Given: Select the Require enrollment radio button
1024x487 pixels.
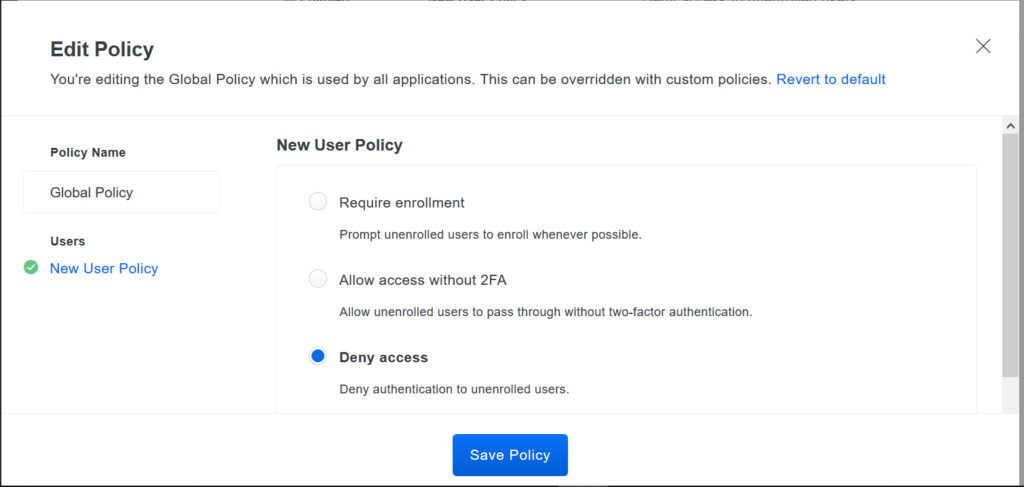Looking at the screenshot, I should point(317,202).
